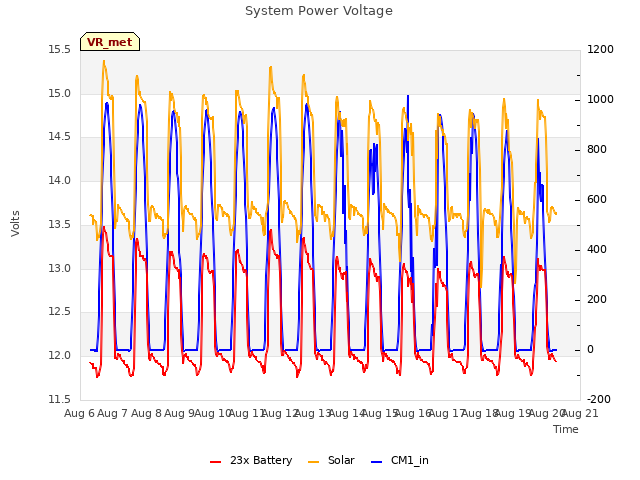The width and height of the screenshot is (640, 480).
Task: Click the Aug 21 date tick label
Action: [x=580, y=413]
